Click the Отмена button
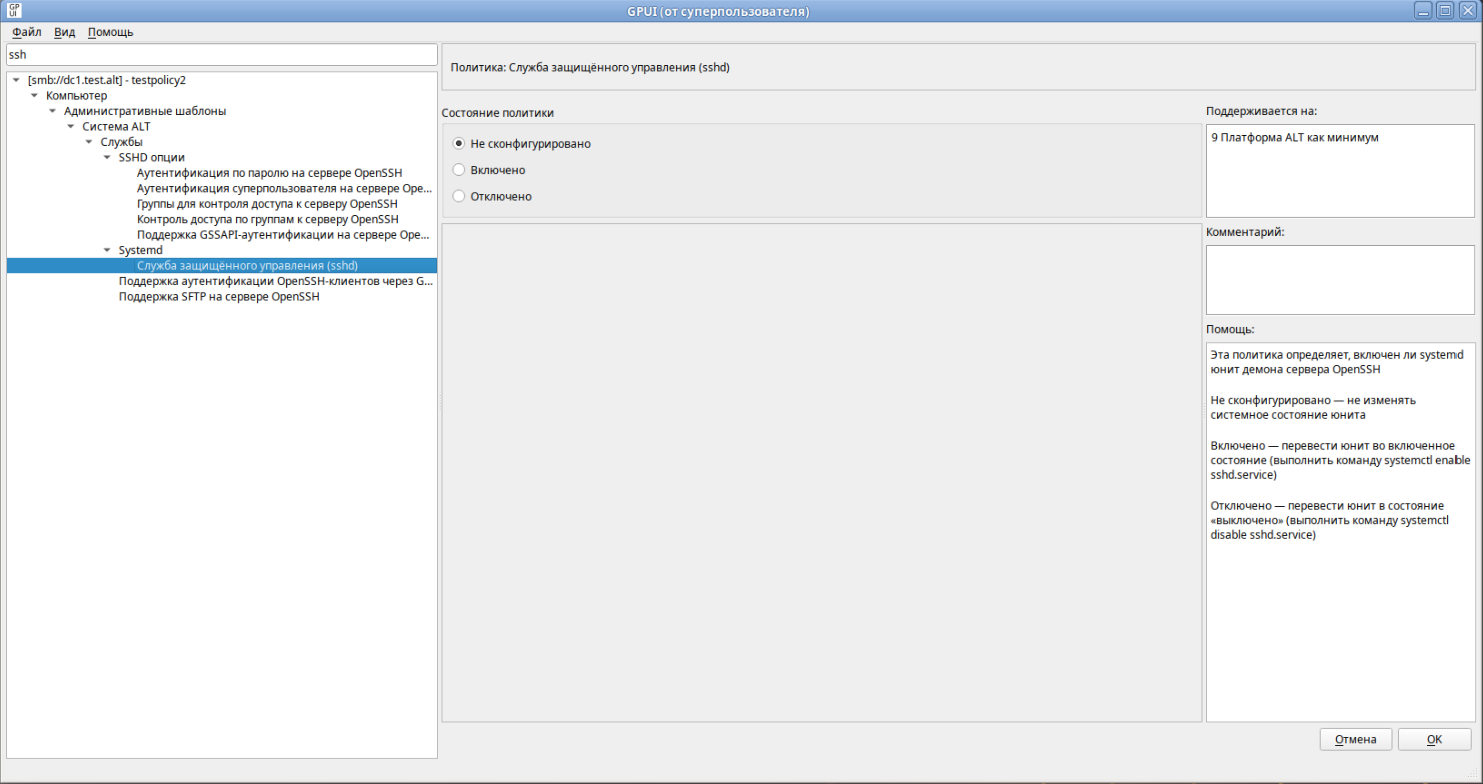1483x784 pixels. [x=1356, y=740]
